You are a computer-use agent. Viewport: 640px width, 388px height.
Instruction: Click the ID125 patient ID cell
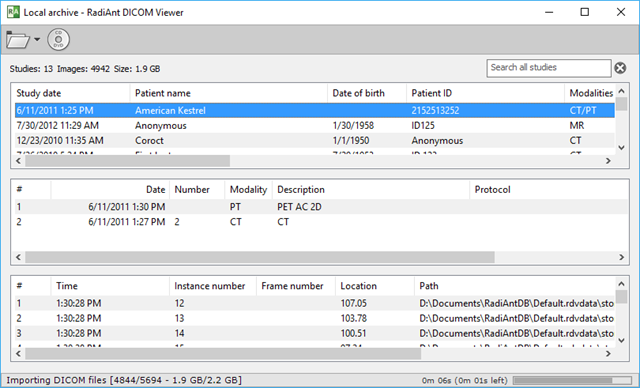click(x=423, y=126)
